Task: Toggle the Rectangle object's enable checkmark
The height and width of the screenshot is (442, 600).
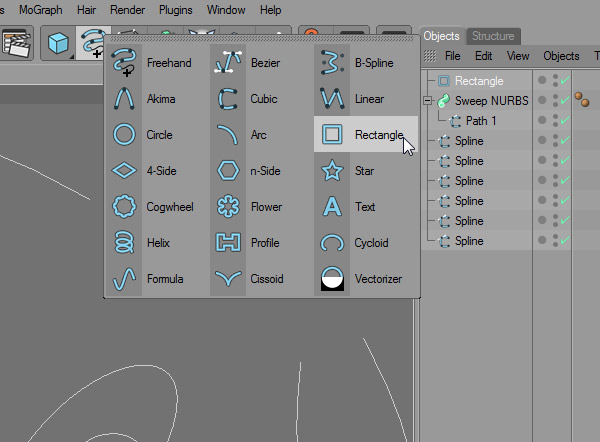Action: [565, 80]
